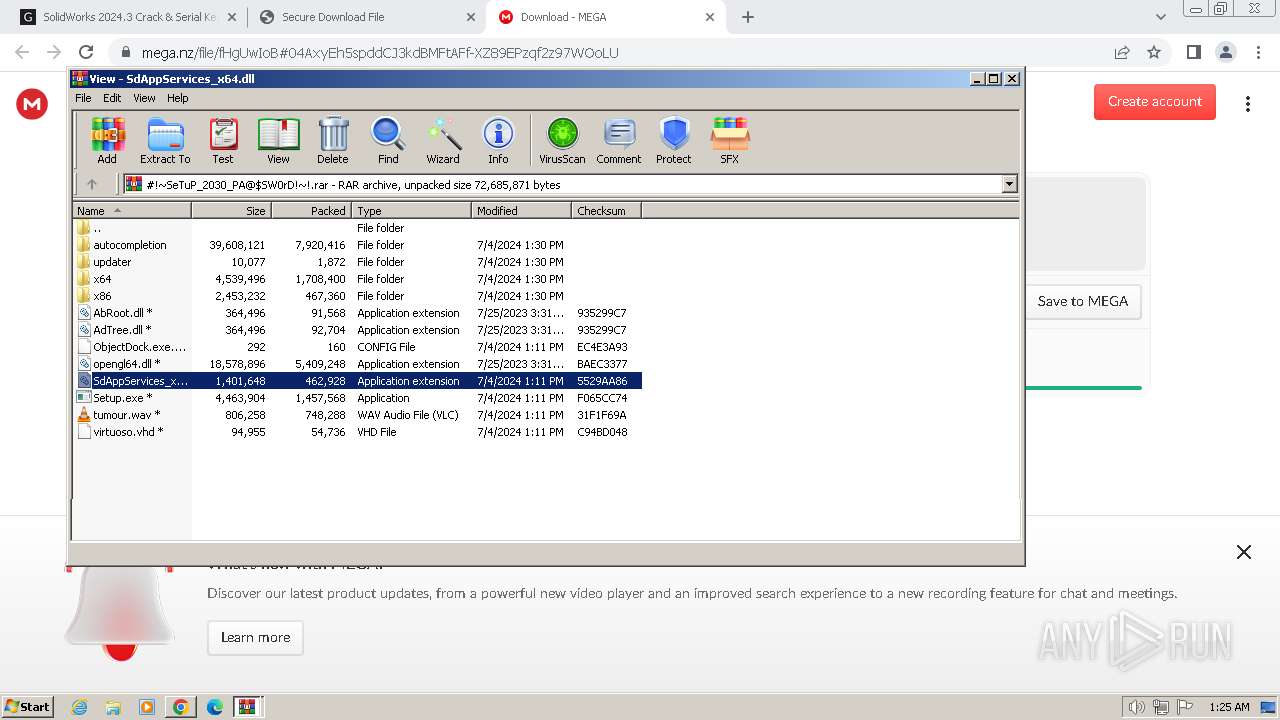Screen dimensions: 1280x720
Task: Sort by the Name column header
Action: (132, 210)
